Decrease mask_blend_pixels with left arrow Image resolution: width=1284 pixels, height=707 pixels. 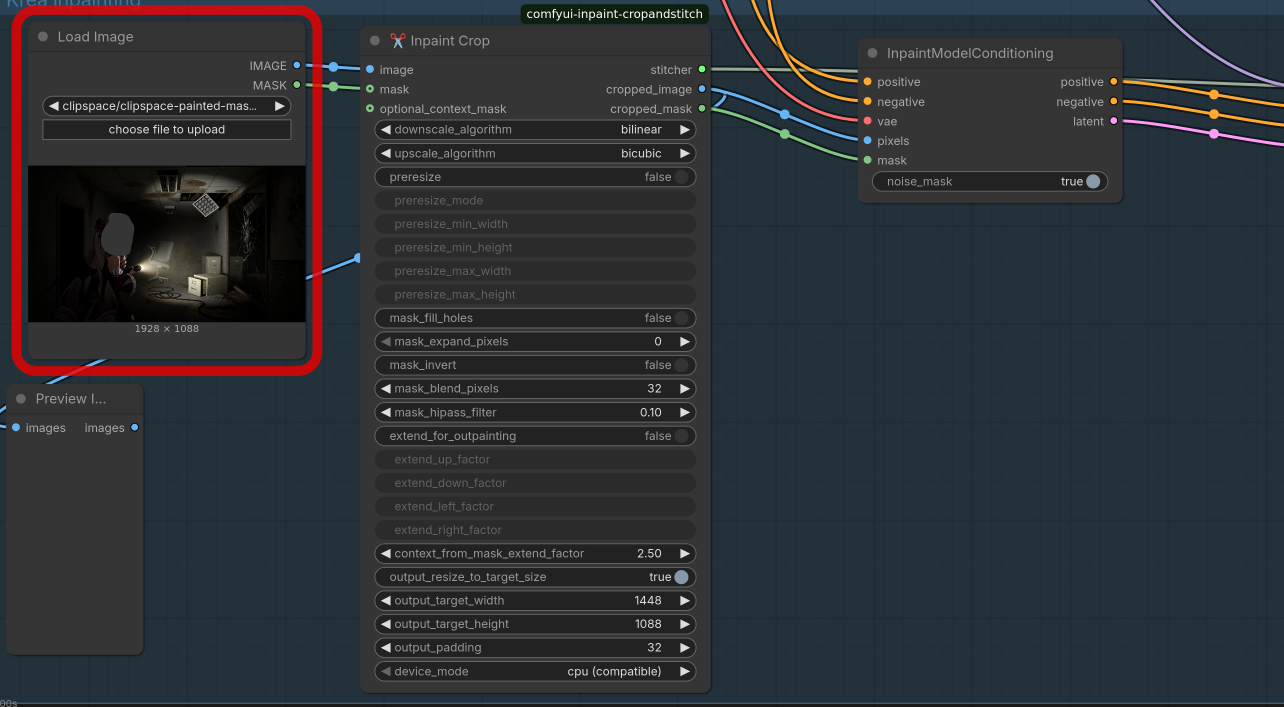click(385, 389)
